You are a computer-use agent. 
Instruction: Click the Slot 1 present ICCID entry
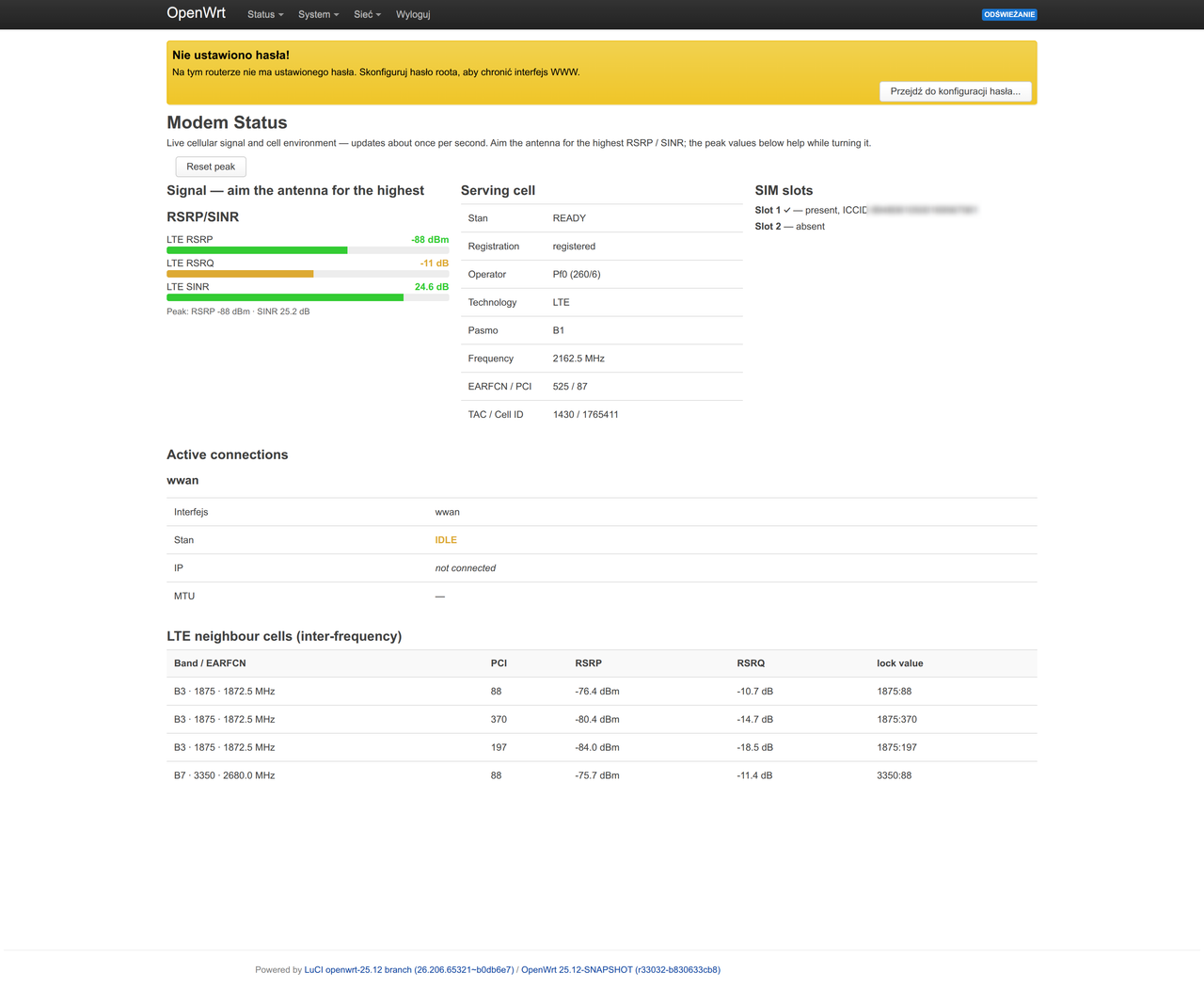click(x=866, y=210)
